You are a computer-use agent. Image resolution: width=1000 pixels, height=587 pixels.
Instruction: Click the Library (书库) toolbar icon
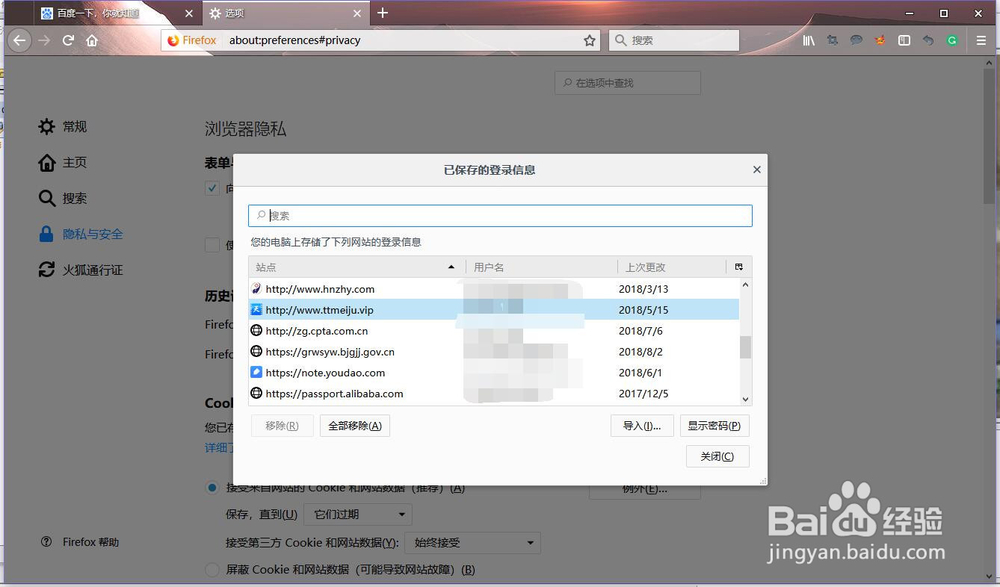tap(810, 40)
